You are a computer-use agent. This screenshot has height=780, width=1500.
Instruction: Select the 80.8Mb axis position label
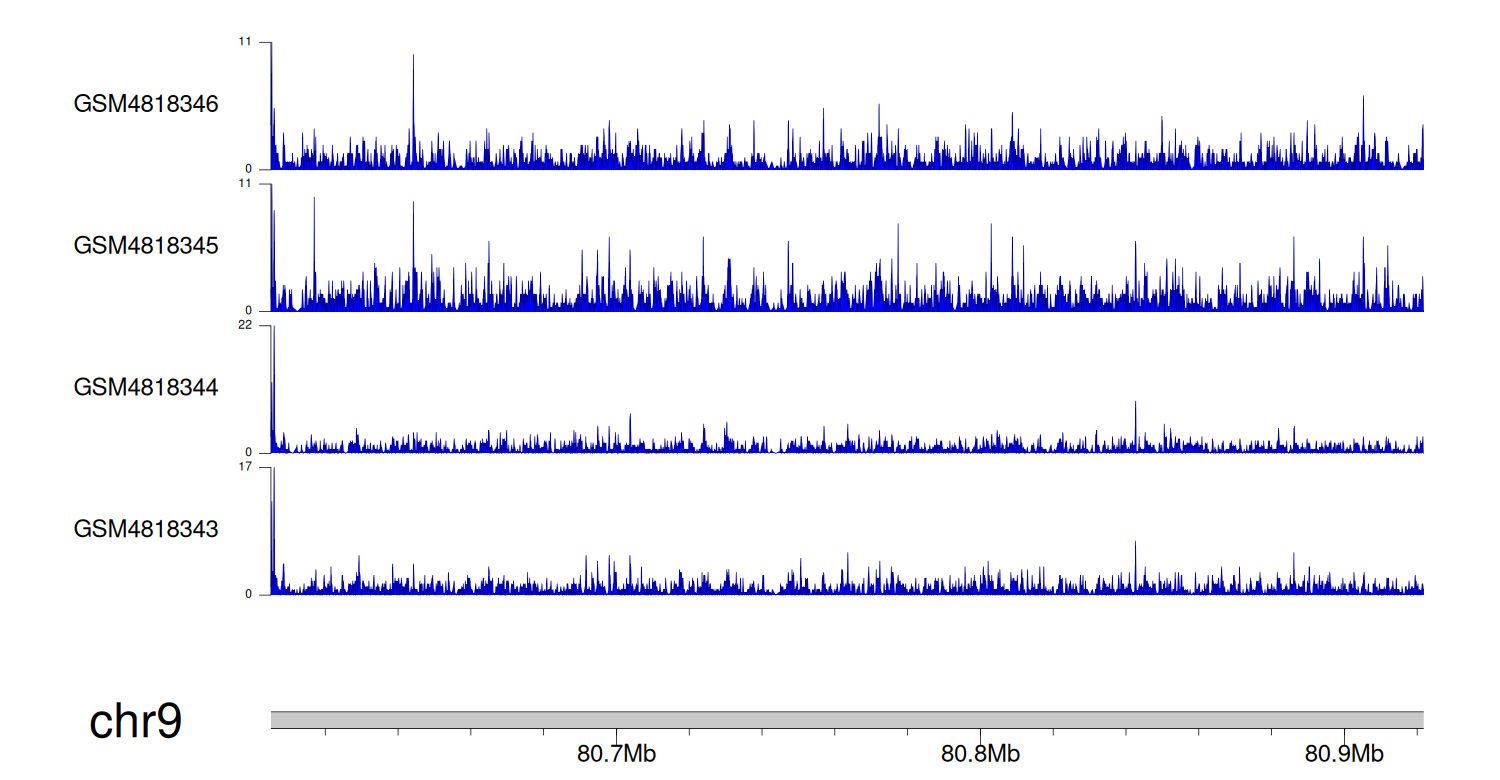[980, 754]
